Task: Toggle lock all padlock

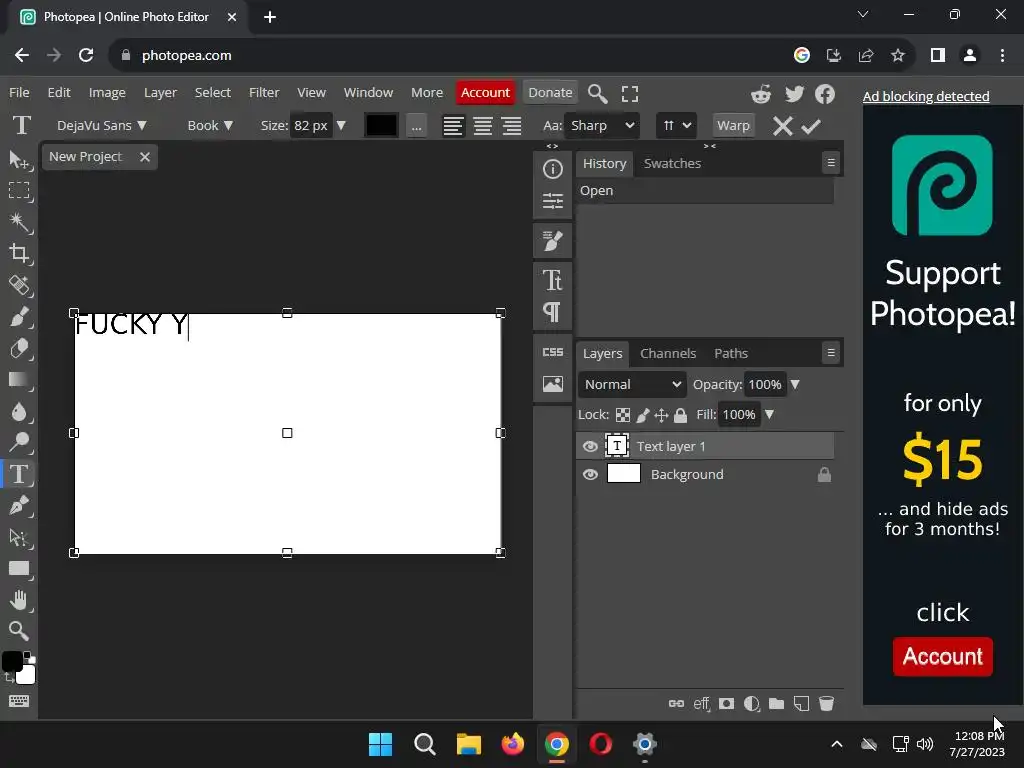Action: (680, 415)
